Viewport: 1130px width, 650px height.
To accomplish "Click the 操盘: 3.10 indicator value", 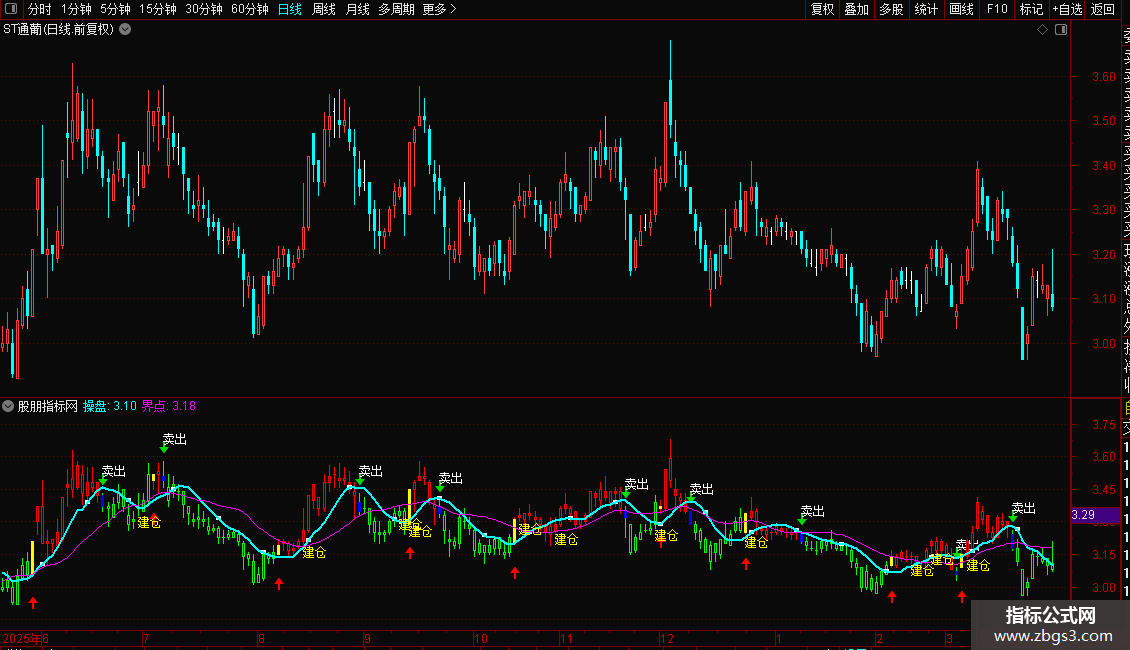I will pos(110,406).
